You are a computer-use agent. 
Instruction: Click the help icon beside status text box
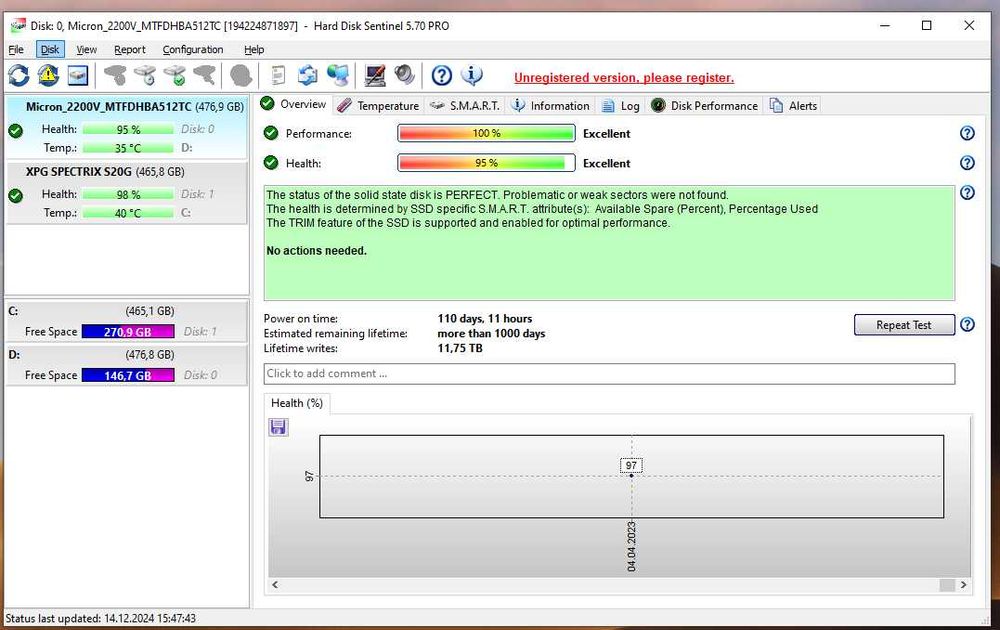(967, 193)
